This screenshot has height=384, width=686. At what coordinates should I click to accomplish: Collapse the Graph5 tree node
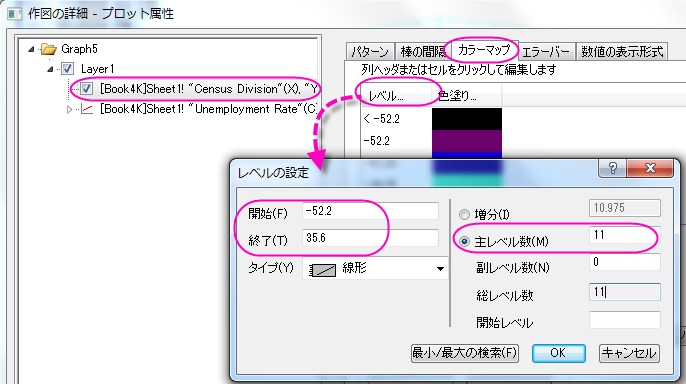[x=31, y=49]
